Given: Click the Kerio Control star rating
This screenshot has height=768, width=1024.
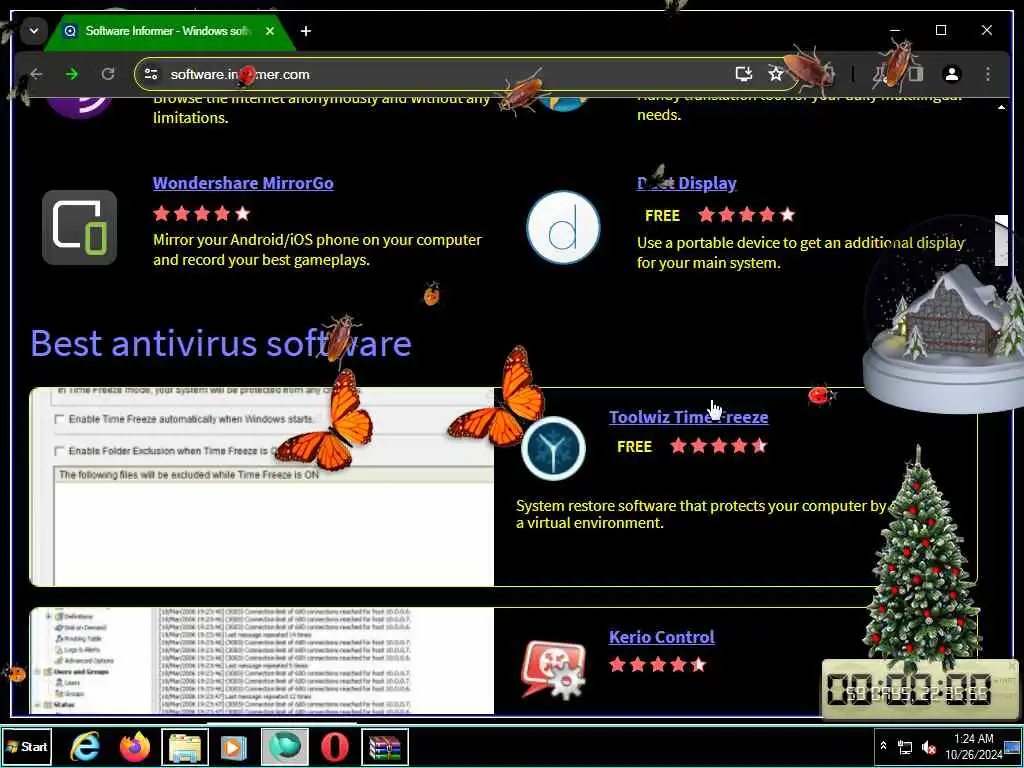Looking at the screenshot, I should 658,665.
